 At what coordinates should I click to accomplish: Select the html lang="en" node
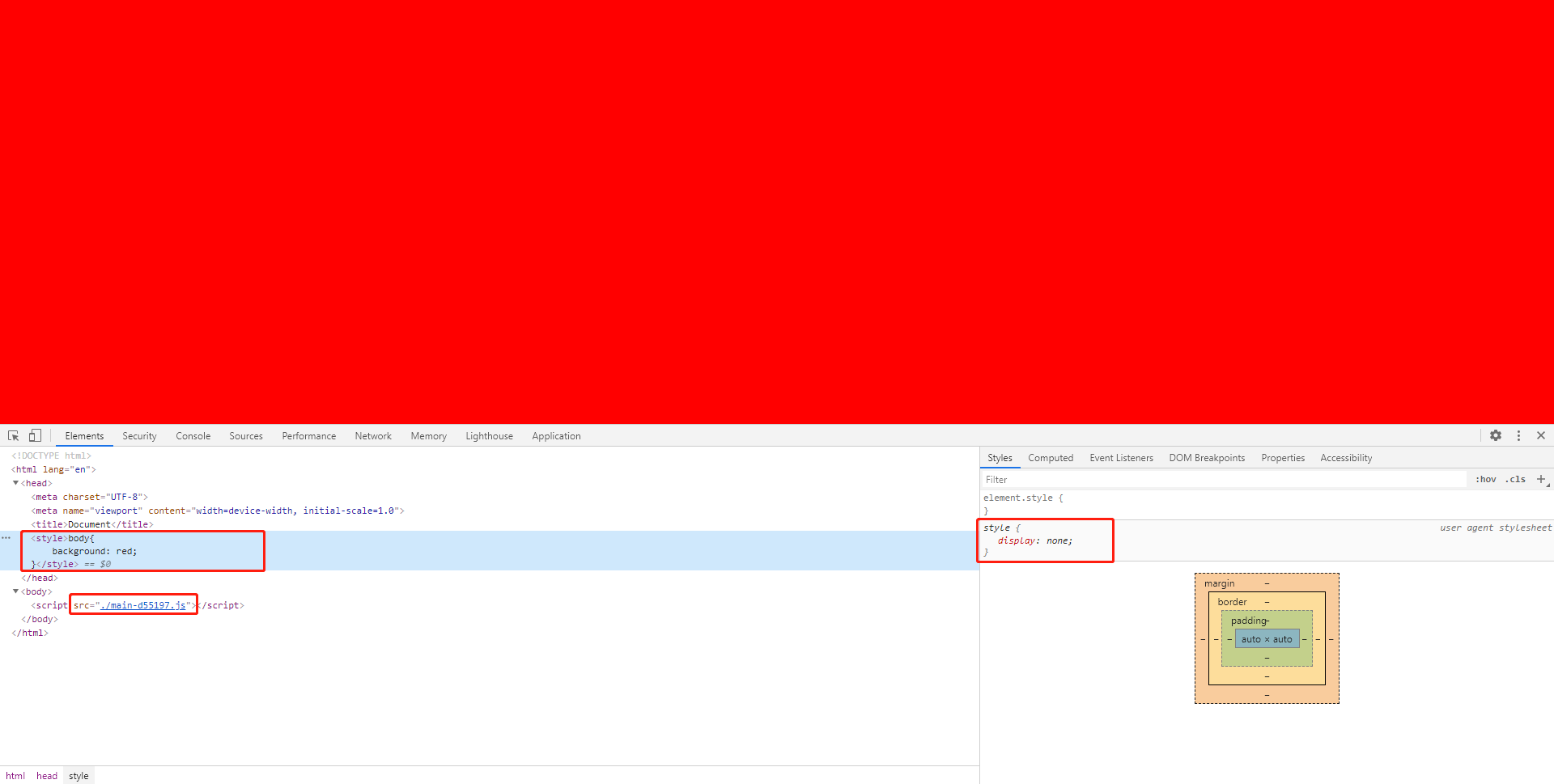(53, 469)
